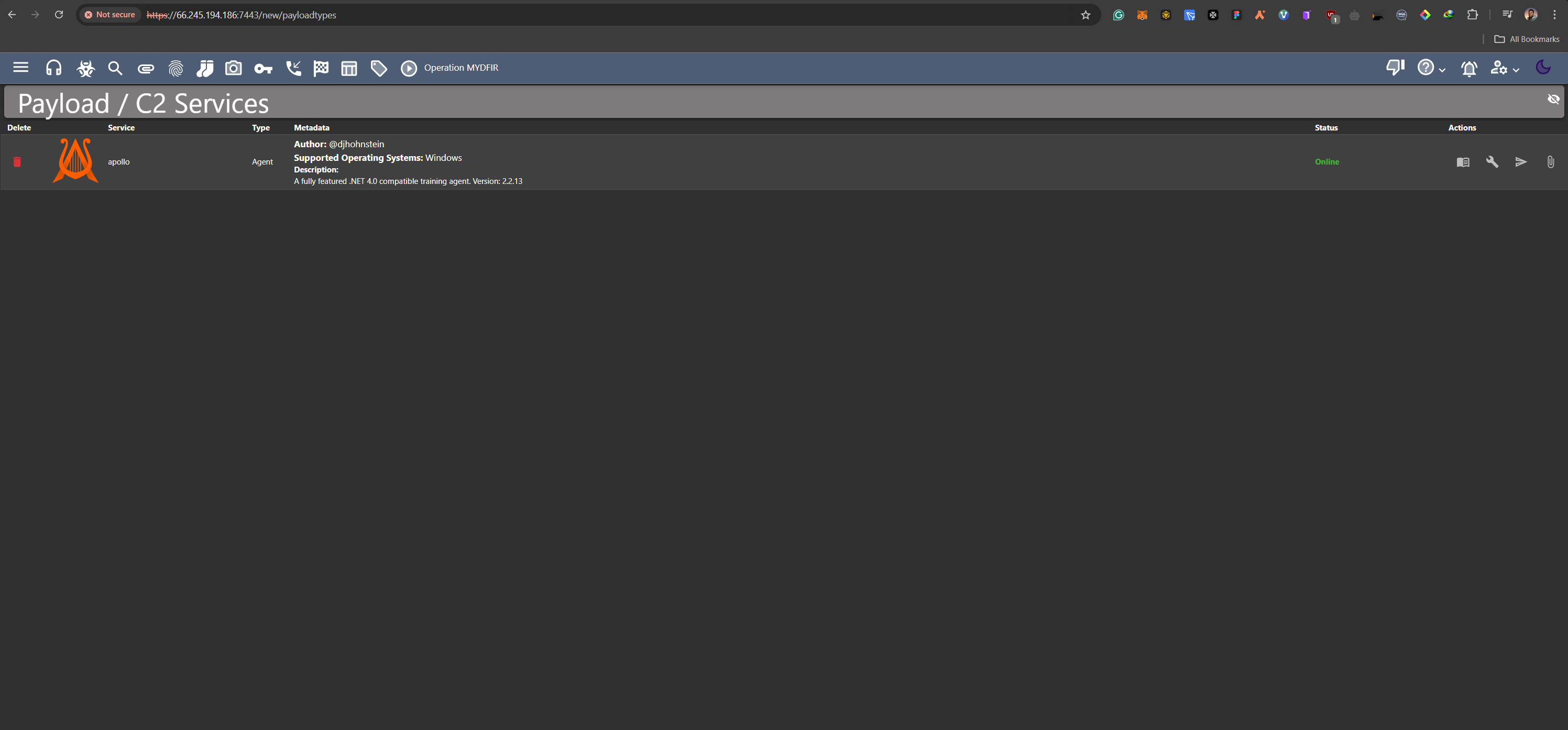Viewport: 1568px width, 730px height.
Task: Open the callbacks headphones icon
Action: pyautogui.click(x=53, y=68)
